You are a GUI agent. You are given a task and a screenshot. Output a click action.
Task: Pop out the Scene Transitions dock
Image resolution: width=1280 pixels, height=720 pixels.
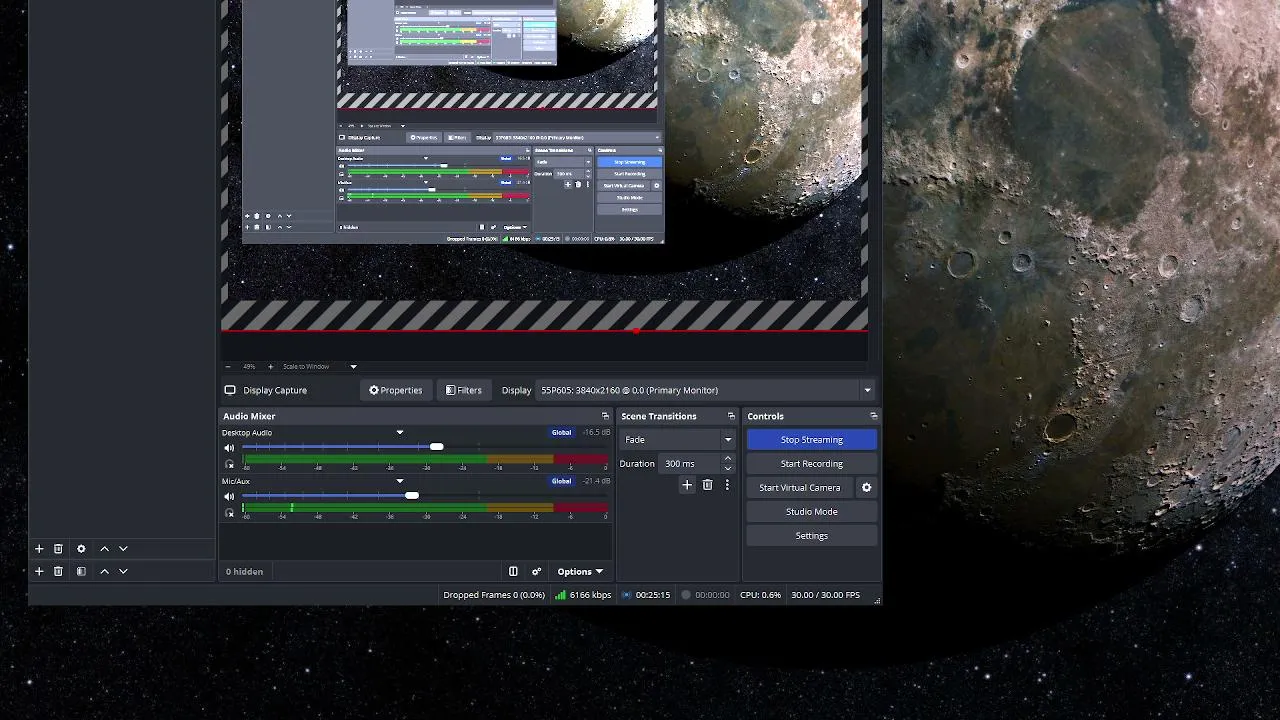point(731,416)
